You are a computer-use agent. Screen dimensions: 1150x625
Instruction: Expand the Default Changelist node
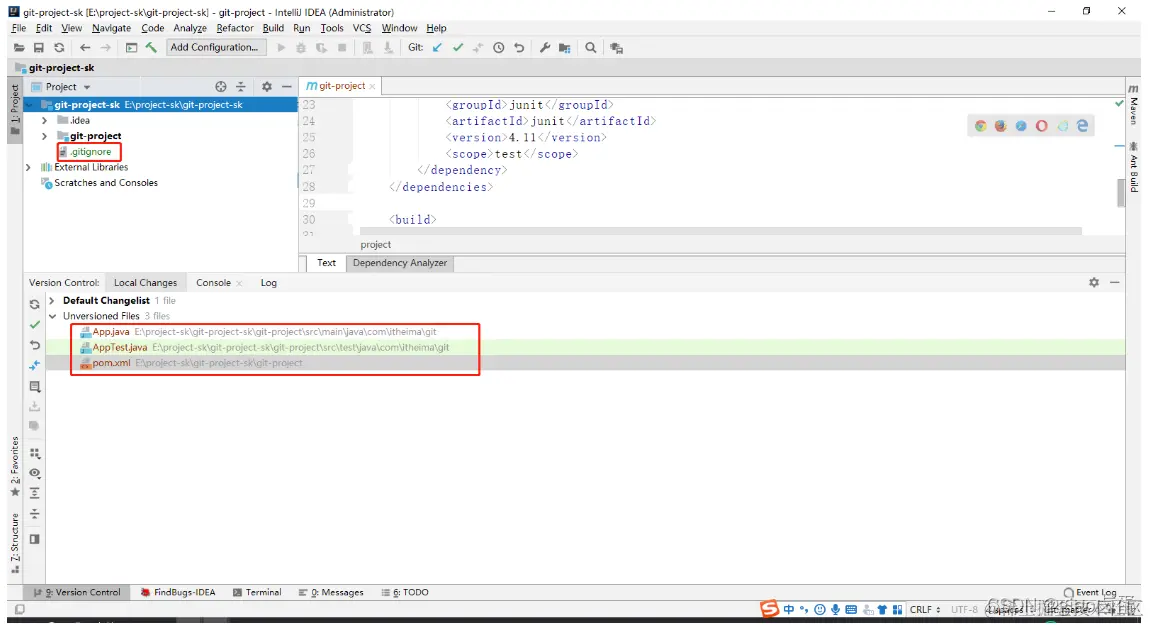(x=51, y=301)
